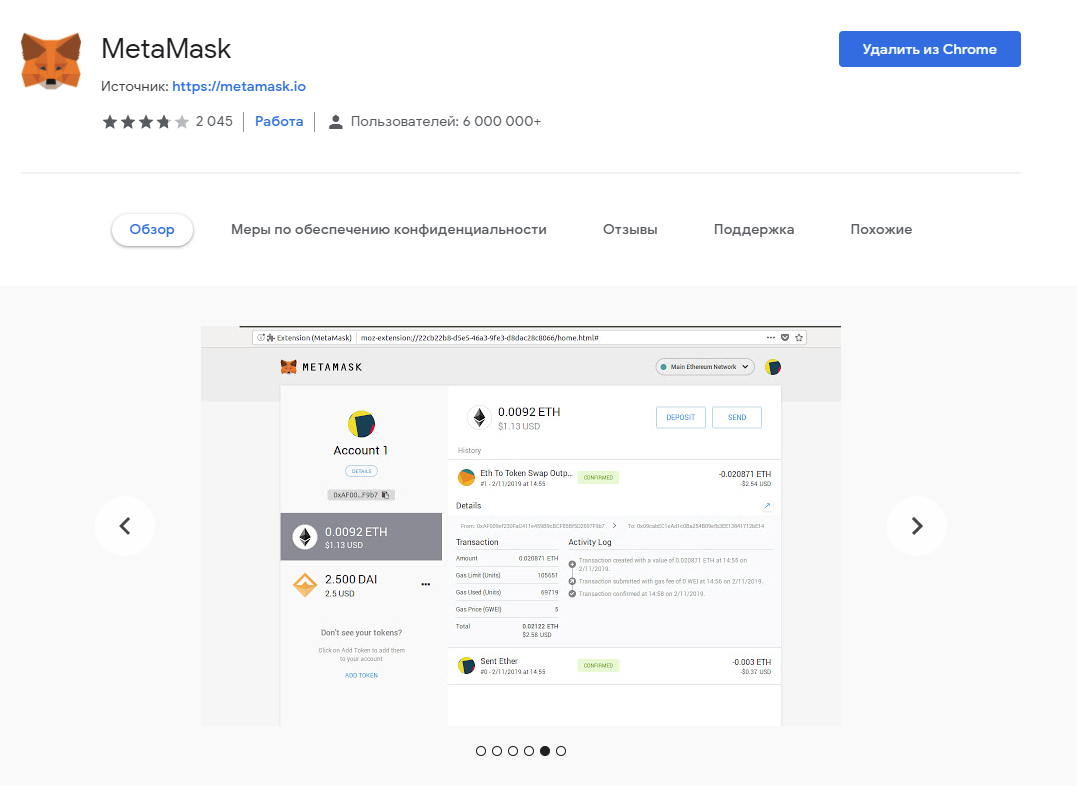Open the https://metamask.io source link
1077x786 pixels.
[x=238, y=87]
